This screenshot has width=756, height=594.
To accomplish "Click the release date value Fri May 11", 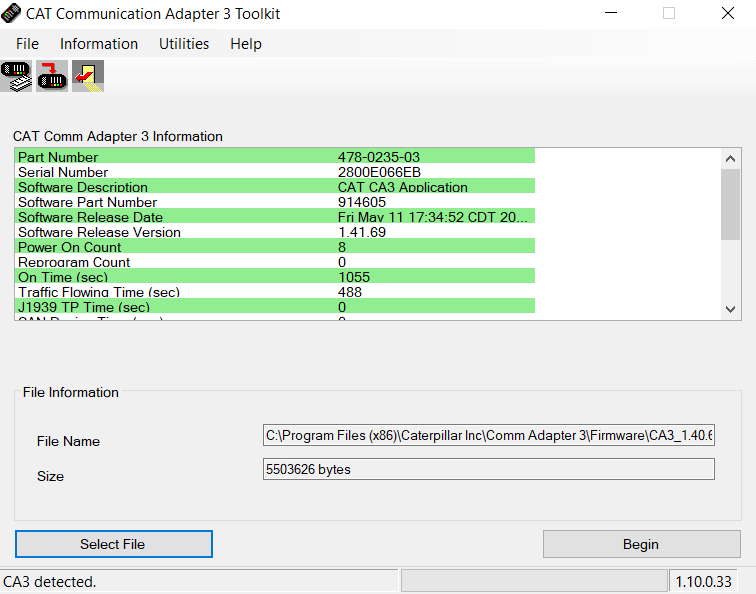I will (432, 217).
